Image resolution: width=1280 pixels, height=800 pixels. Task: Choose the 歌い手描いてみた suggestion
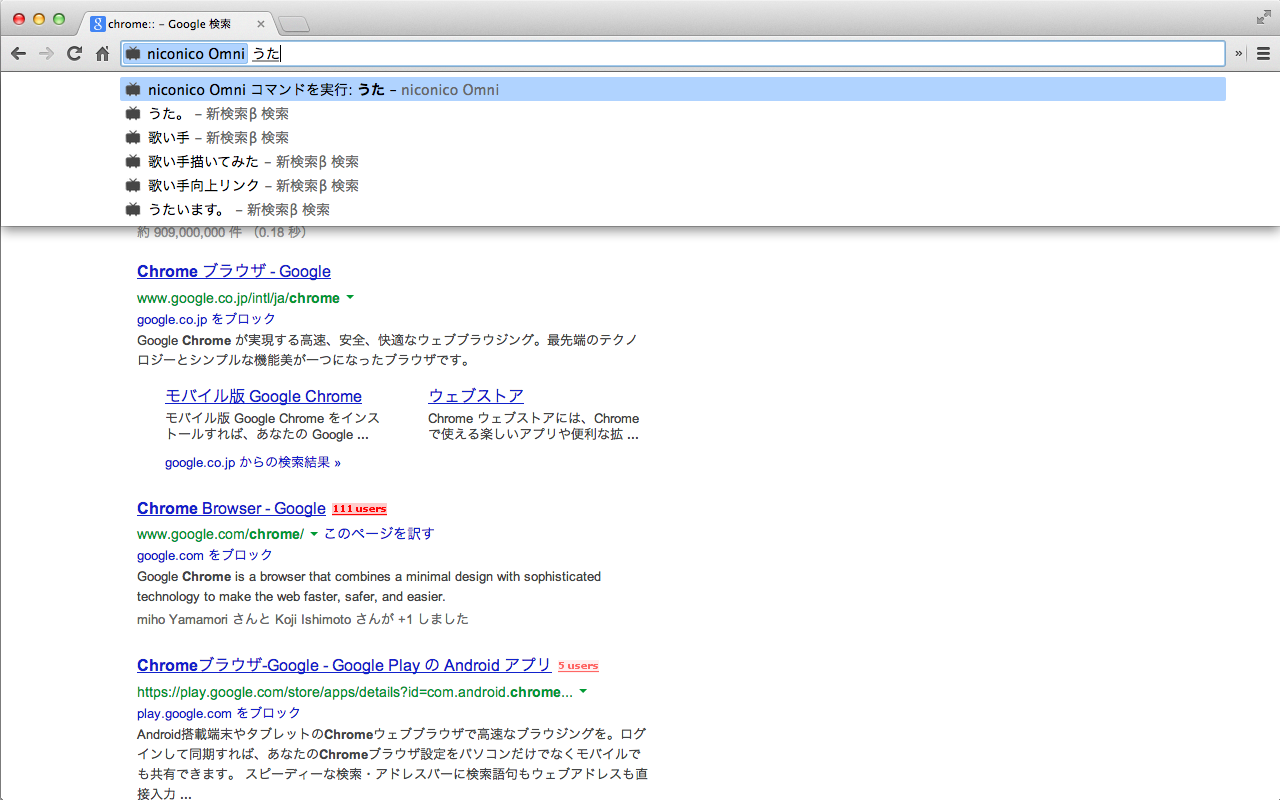click(673, 162)
